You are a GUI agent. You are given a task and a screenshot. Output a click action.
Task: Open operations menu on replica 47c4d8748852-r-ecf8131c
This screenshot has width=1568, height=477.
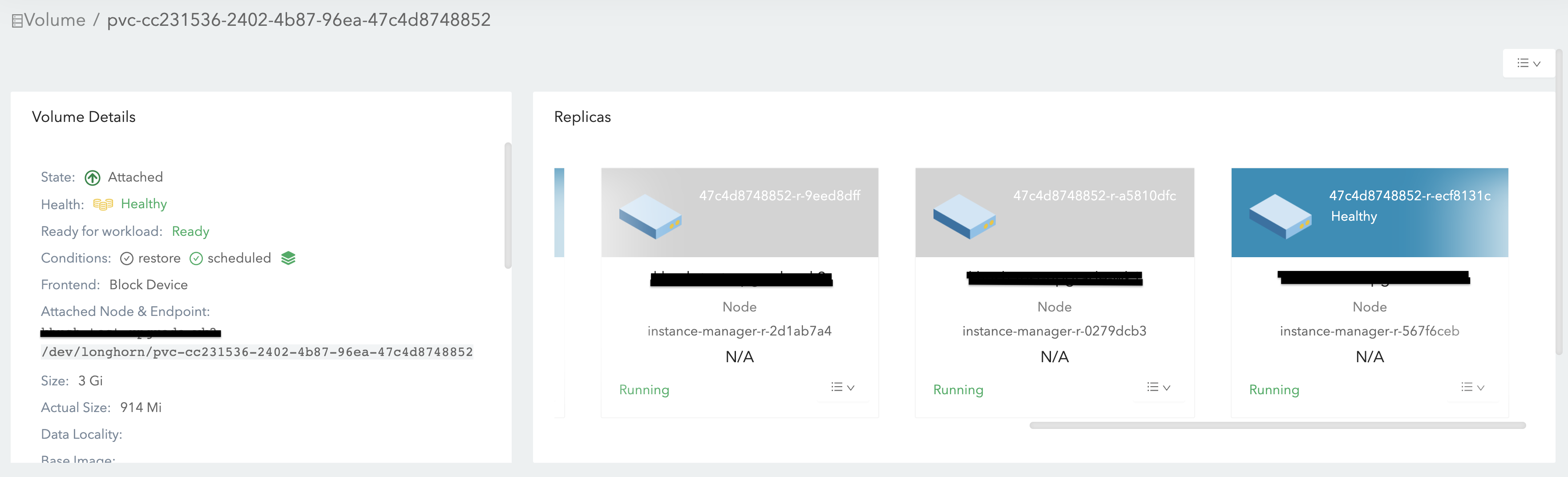(x=1472, y=387)
